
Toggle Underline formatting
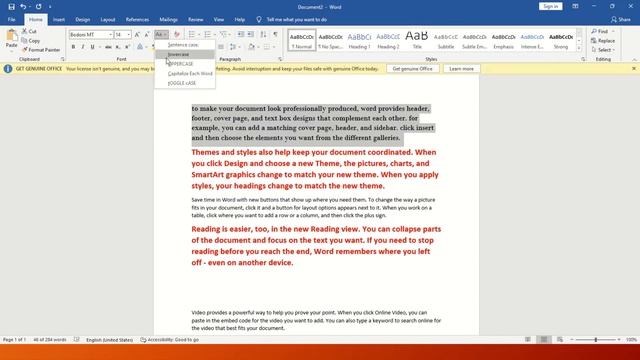93,47
